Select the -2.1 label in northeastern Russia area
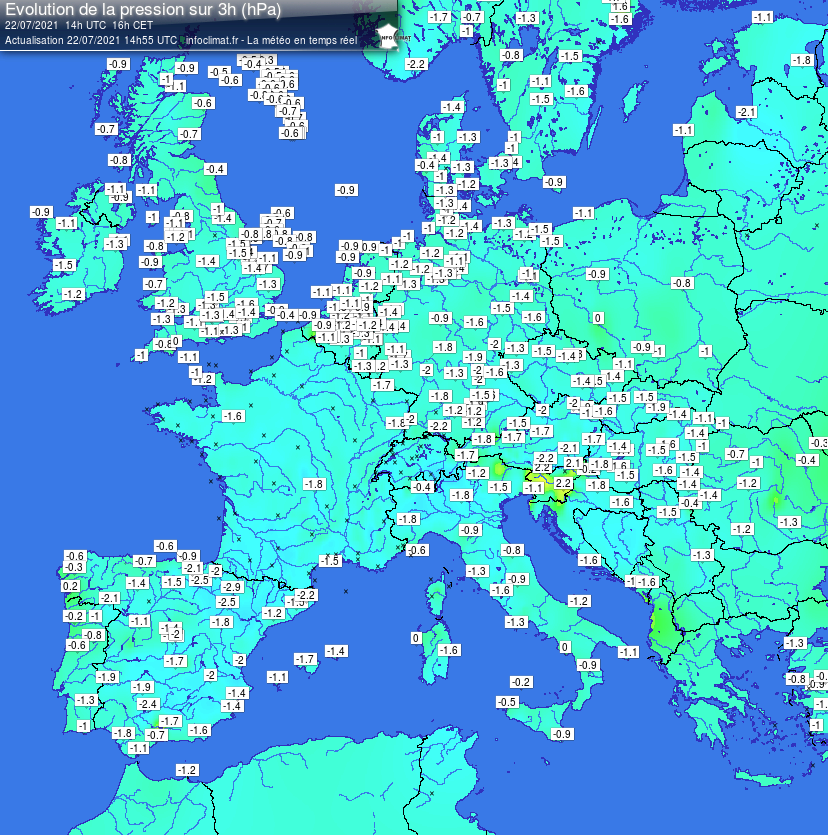Screen dimensions: 828x835 point(746,112)
